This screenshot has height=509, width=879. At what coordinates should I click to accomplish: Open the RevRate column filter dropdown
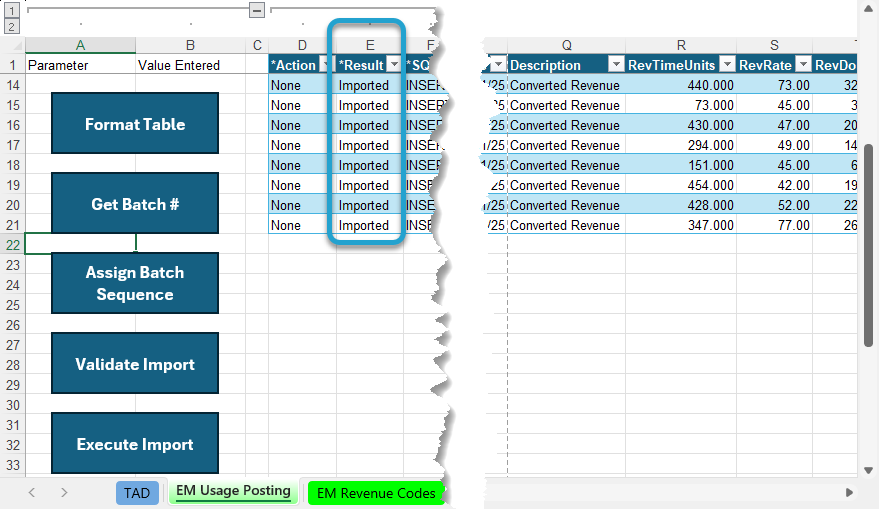[x=803, y=65]
